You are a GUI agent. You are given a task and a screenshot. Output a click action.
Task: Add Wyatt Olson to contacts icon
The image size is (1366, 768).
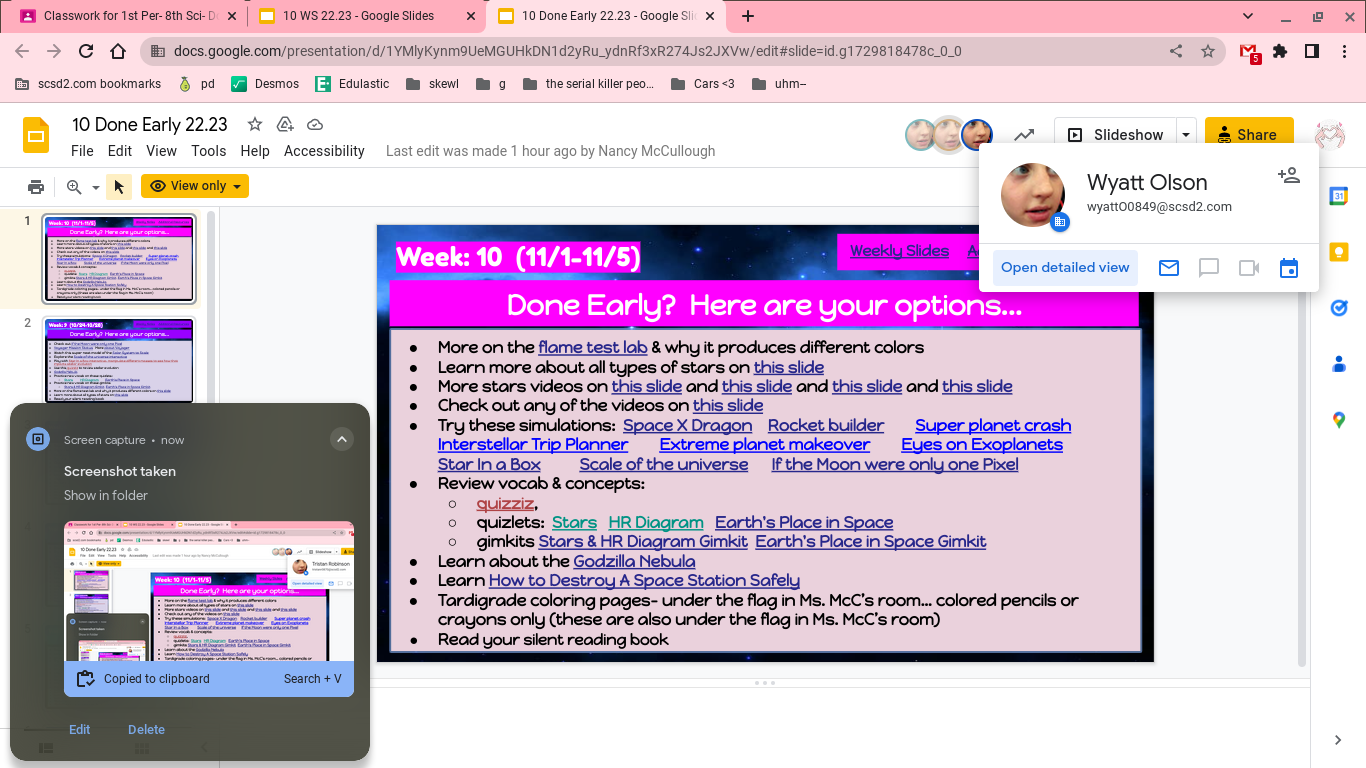click(x=1289, y=175)
